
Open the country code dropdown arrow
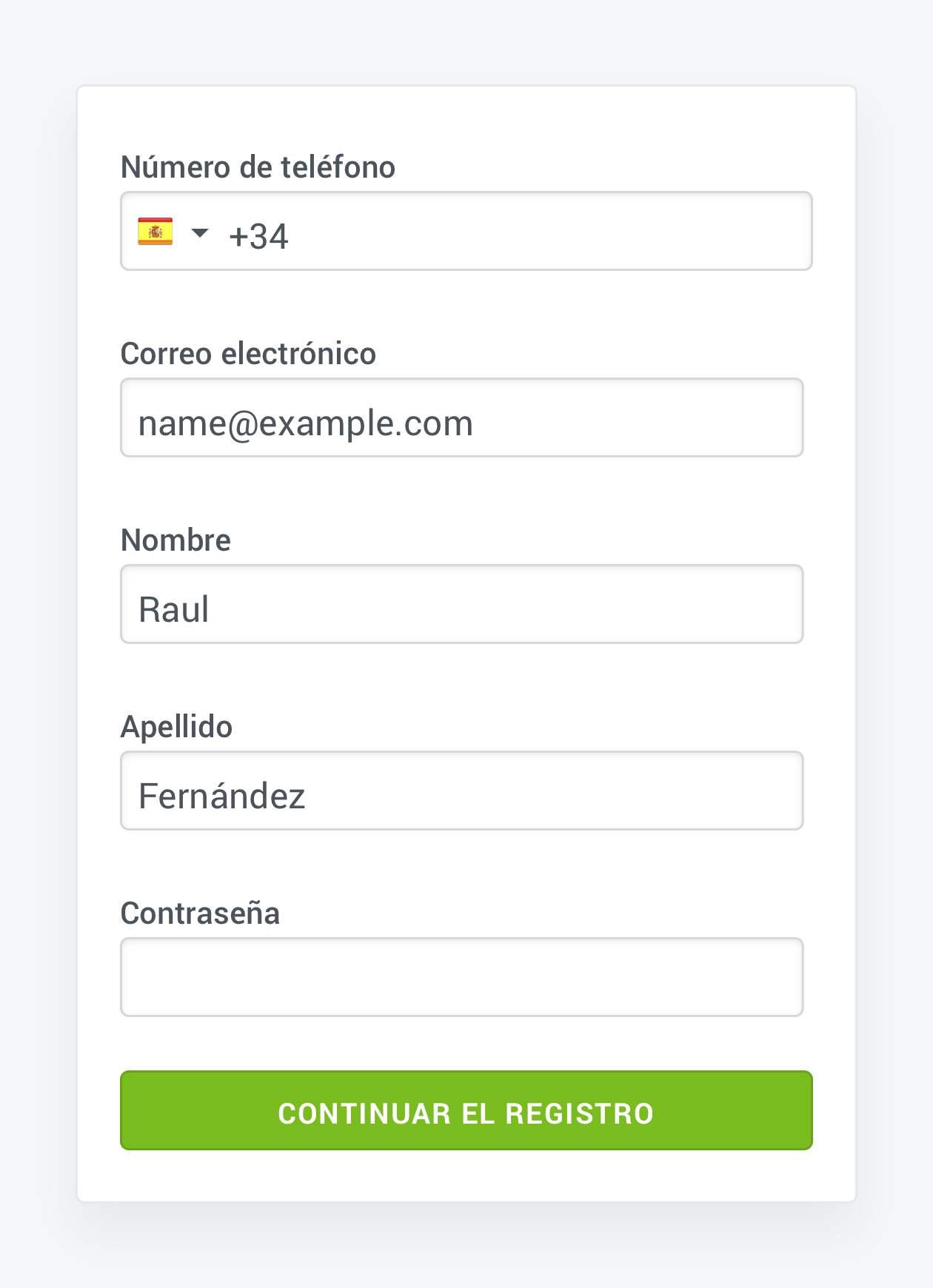click(200, 233)
